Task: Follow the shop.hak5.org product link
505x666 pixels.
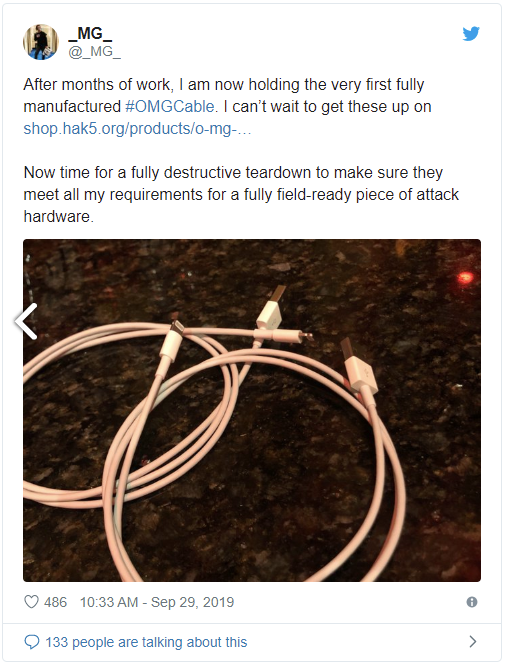Action: click(x=137, y=128)
